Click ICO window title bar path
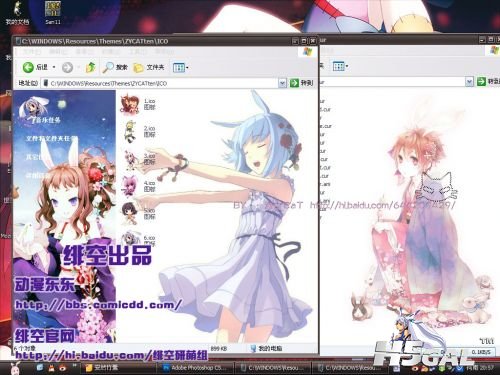The height and width of the screenshot is (375, 500). [x=95, y=41]
